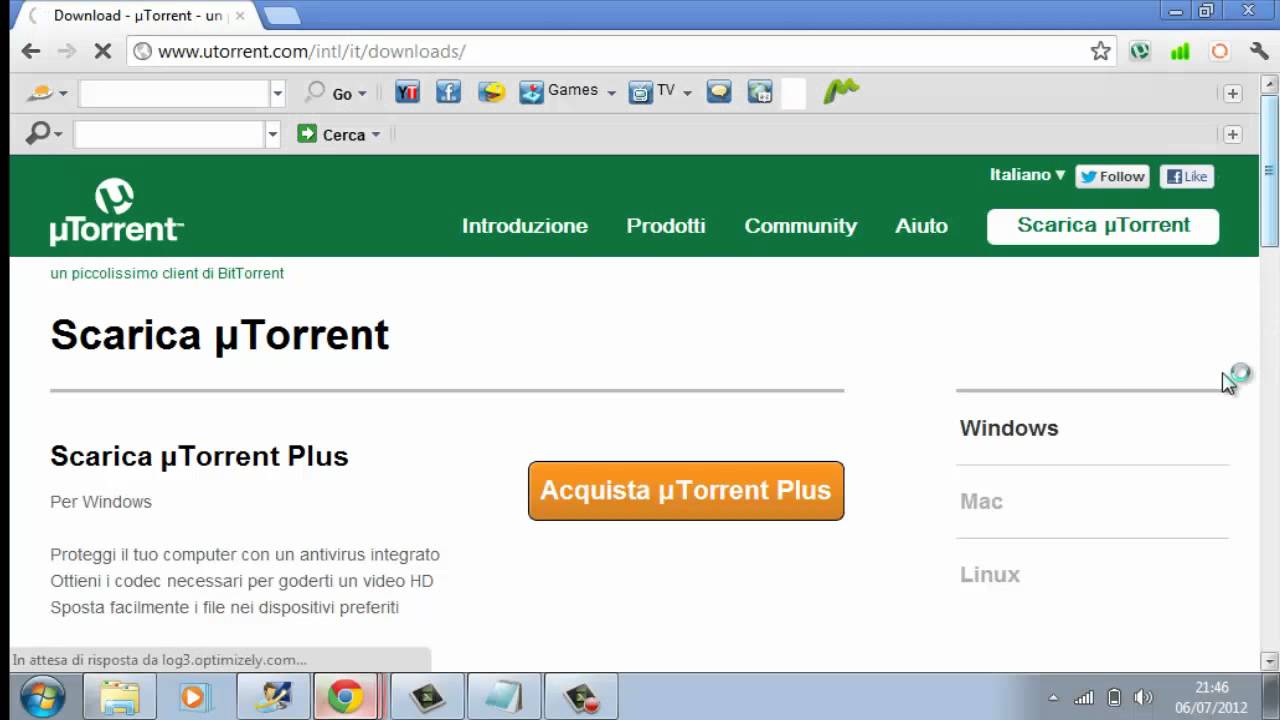The width and height of the screenshot is (1280, 720).
Task: Open the TV dropdown in the toolbar
Action: tap(687, 92)
